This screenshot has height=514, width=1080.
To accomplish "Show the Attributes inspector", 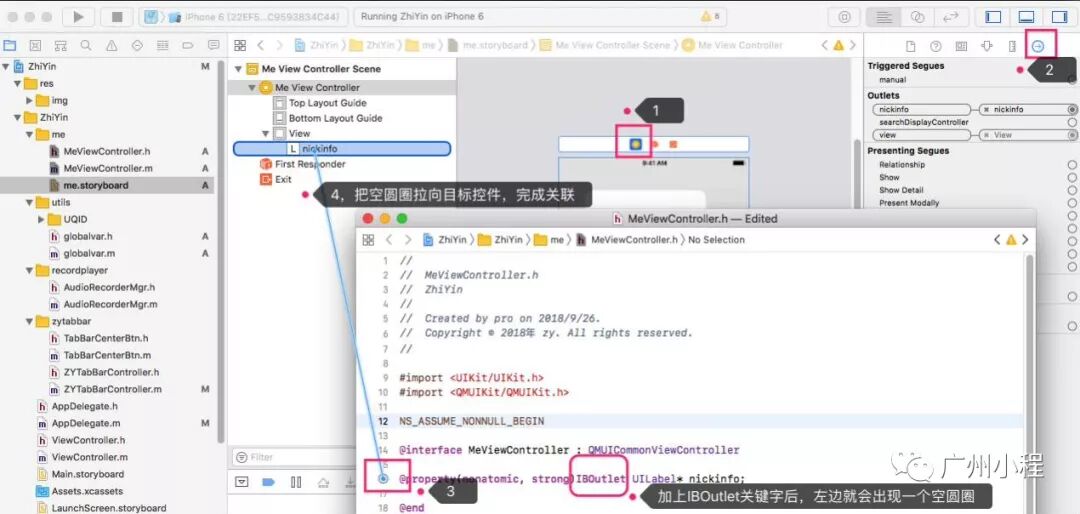I will [x=986, y=46].
